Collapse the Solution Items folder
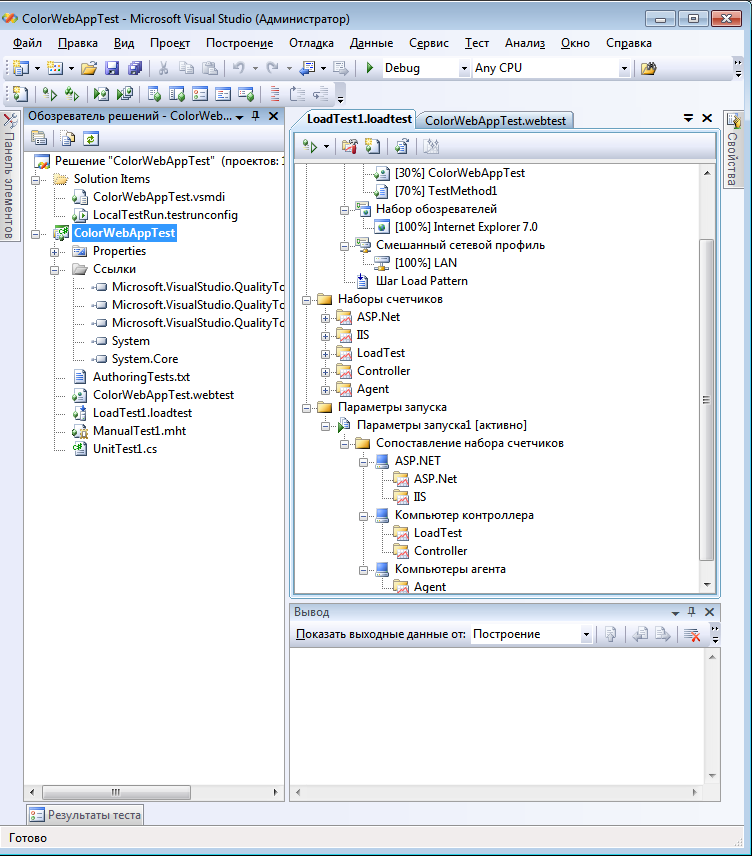 (35, 180)
